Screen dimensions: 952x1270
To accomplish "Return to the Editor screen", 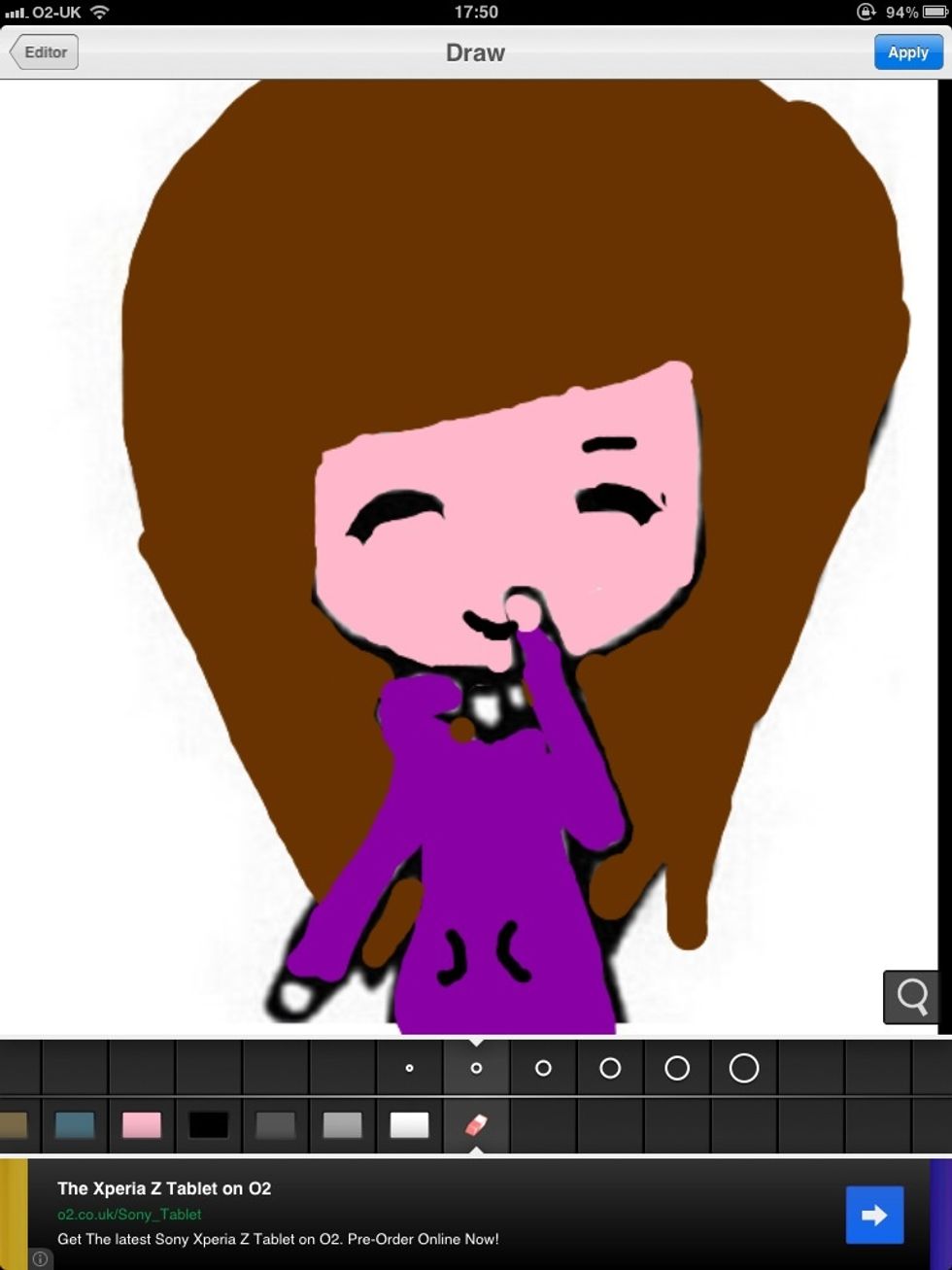I will point(43,51).
